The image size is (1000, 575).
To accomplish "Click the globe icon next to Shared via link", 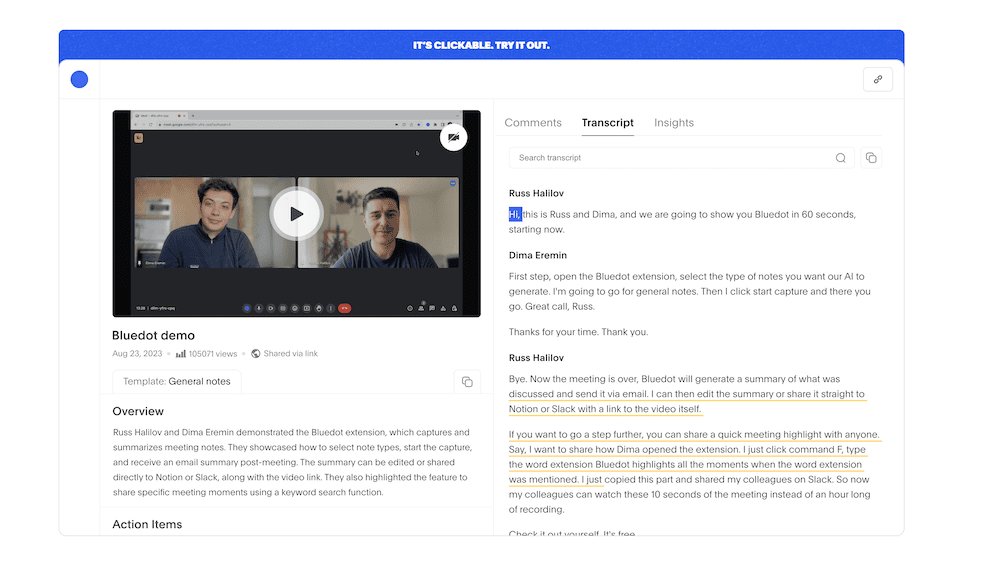I will pos(256,353).
